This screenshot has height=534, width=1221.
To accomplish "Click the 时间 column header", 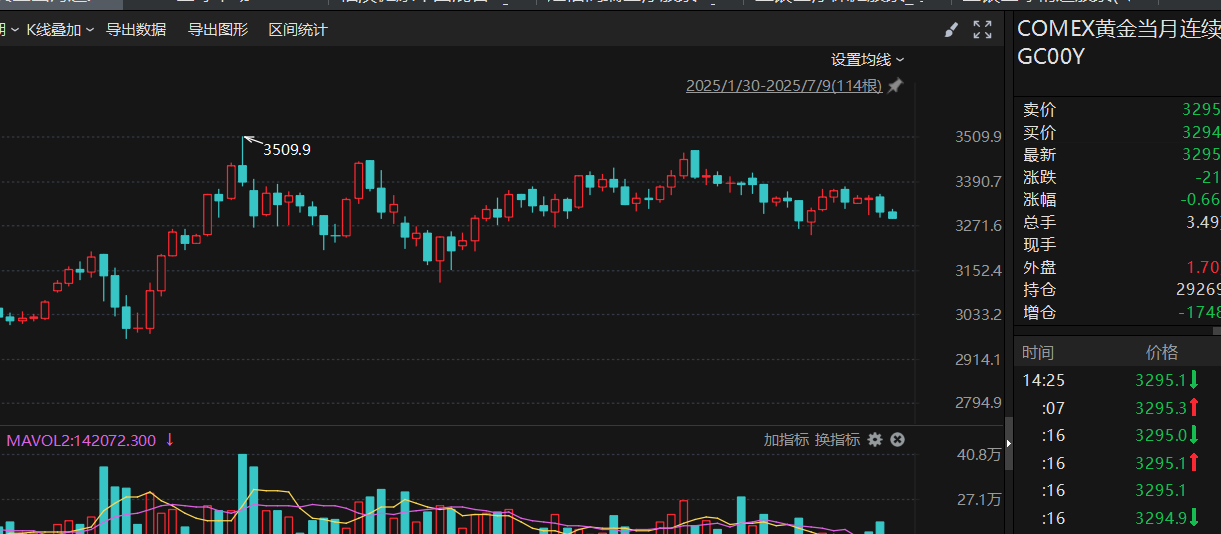I will 1038,353.
